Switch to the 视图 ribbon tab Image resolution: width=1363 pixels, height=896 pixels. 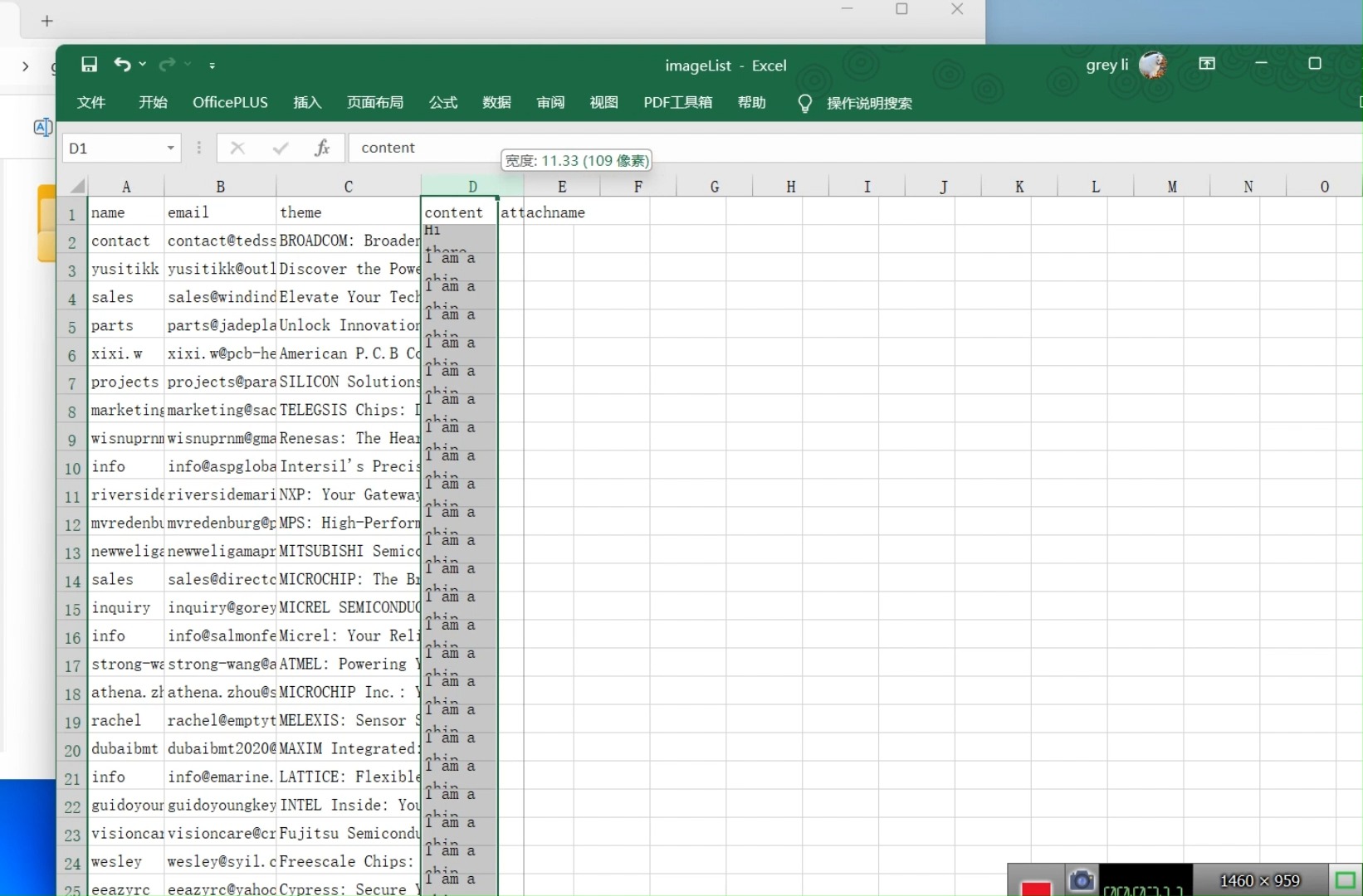[603, 103]
